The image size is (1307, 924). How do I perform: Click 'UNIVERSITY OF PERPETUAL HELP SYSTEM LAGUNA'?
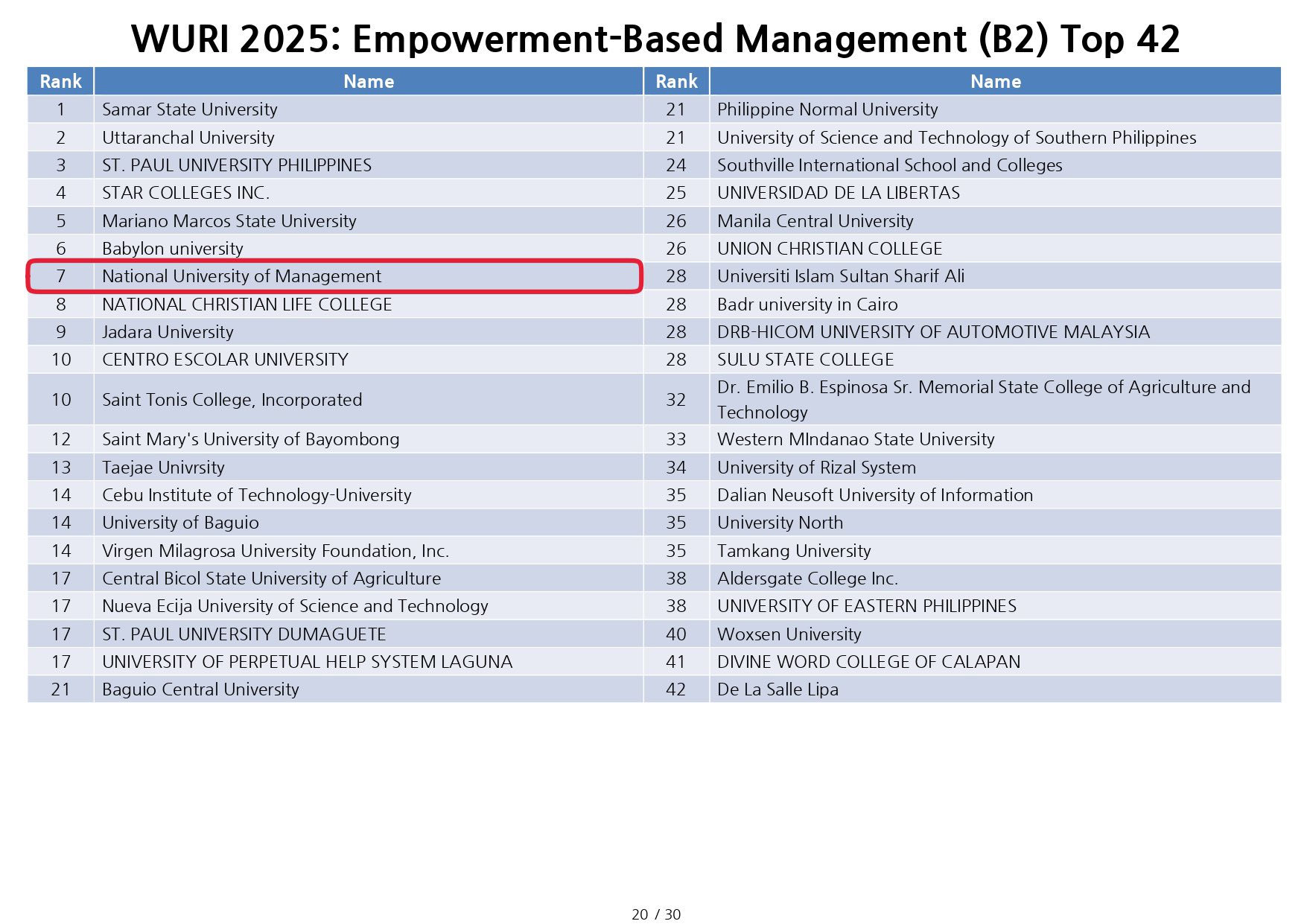(x=308, y=662)
